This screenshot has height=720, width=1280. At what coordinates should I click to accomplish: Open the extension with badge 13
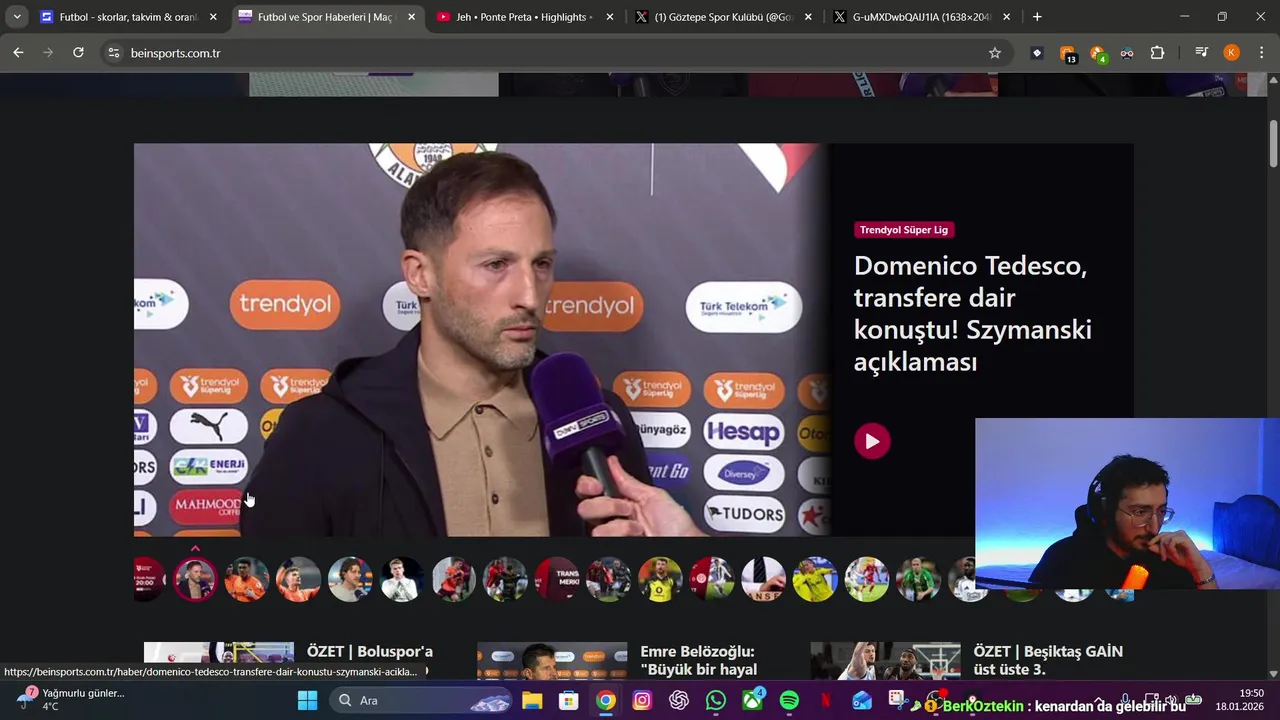1067,53
